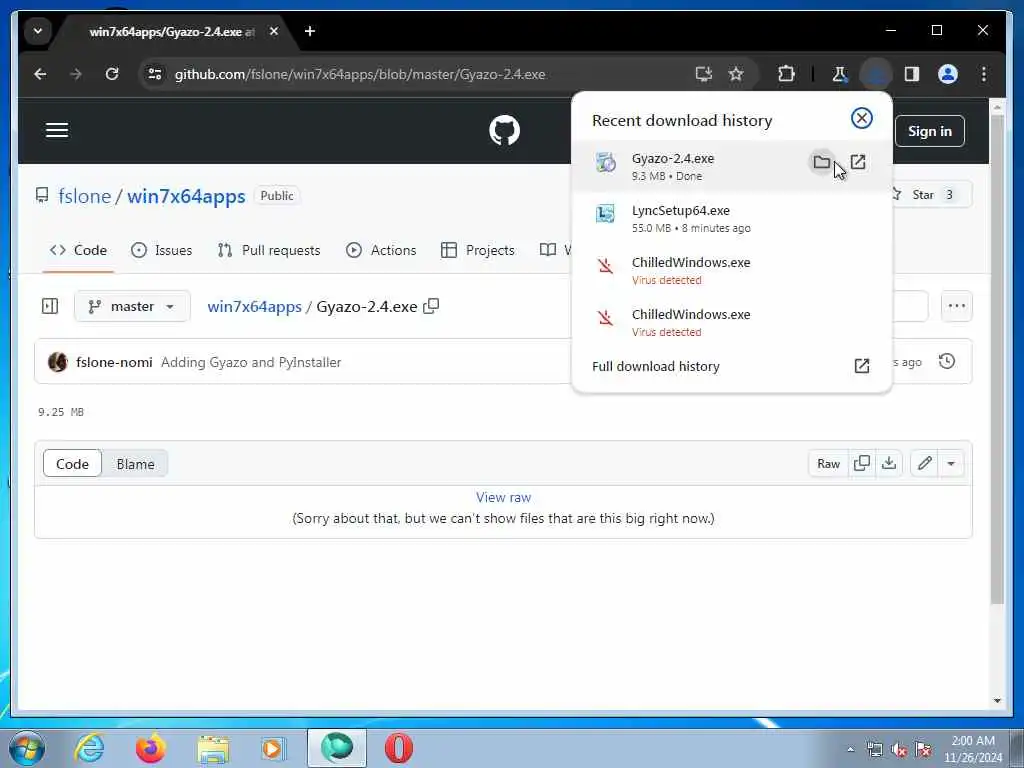Go back to previous page

[40, 74]
